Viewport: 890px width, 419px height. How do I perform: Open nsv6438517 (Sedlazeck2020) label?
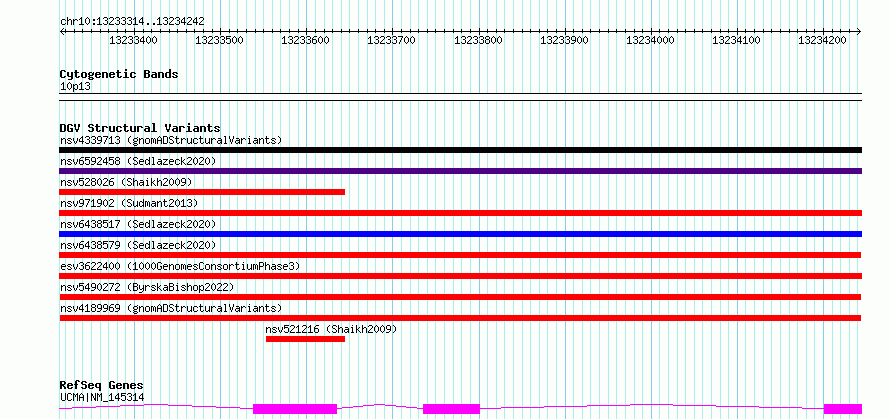click(138, 224)
